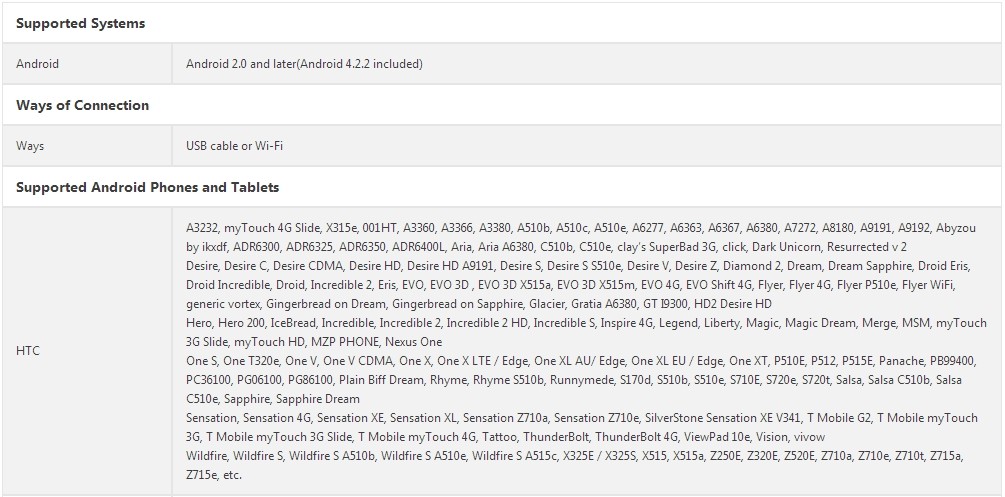This screenshot has width=1005, height=497.
Task: Click the line starting 'by ikxdf, ADR6300'
Action: pyautogui.click(x=546, y=247)
